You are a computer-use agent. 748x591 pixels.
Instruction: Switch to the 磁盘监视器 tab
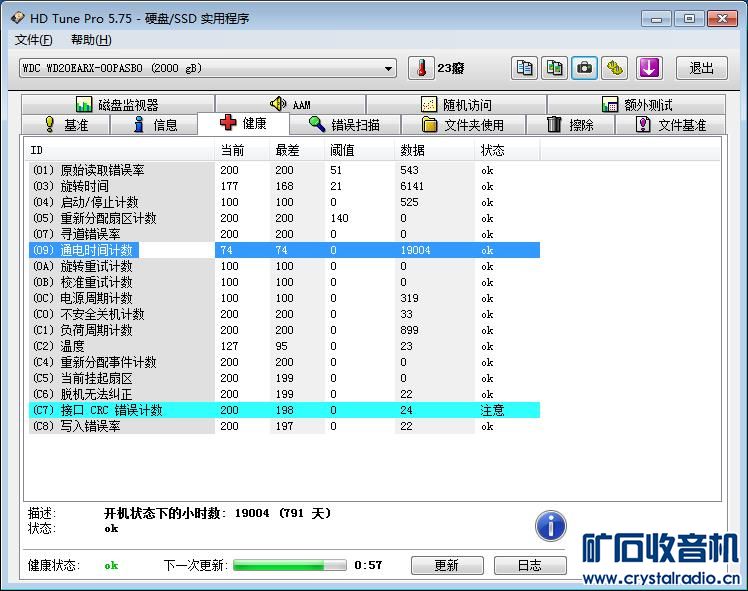click(x=118, y=104)
